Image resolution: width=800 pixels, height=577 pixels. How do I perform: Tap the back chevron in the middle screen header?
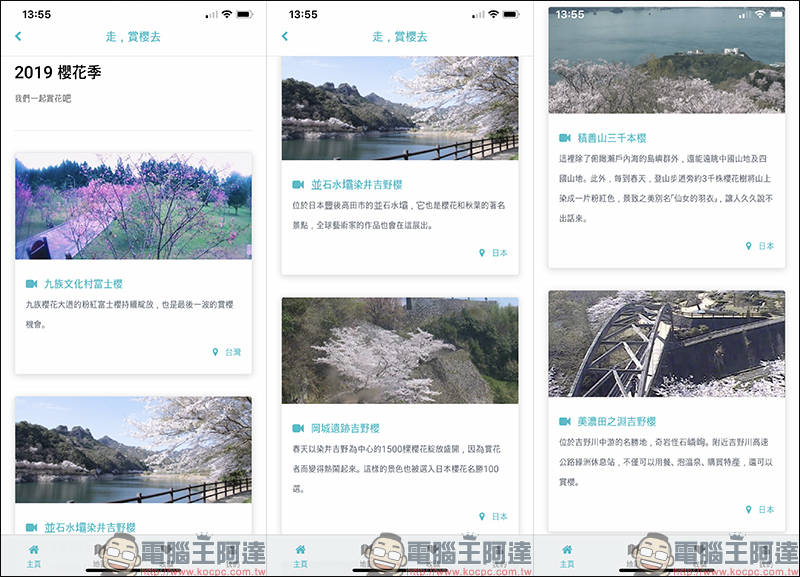pyautogui.click(x=285, y=36)
